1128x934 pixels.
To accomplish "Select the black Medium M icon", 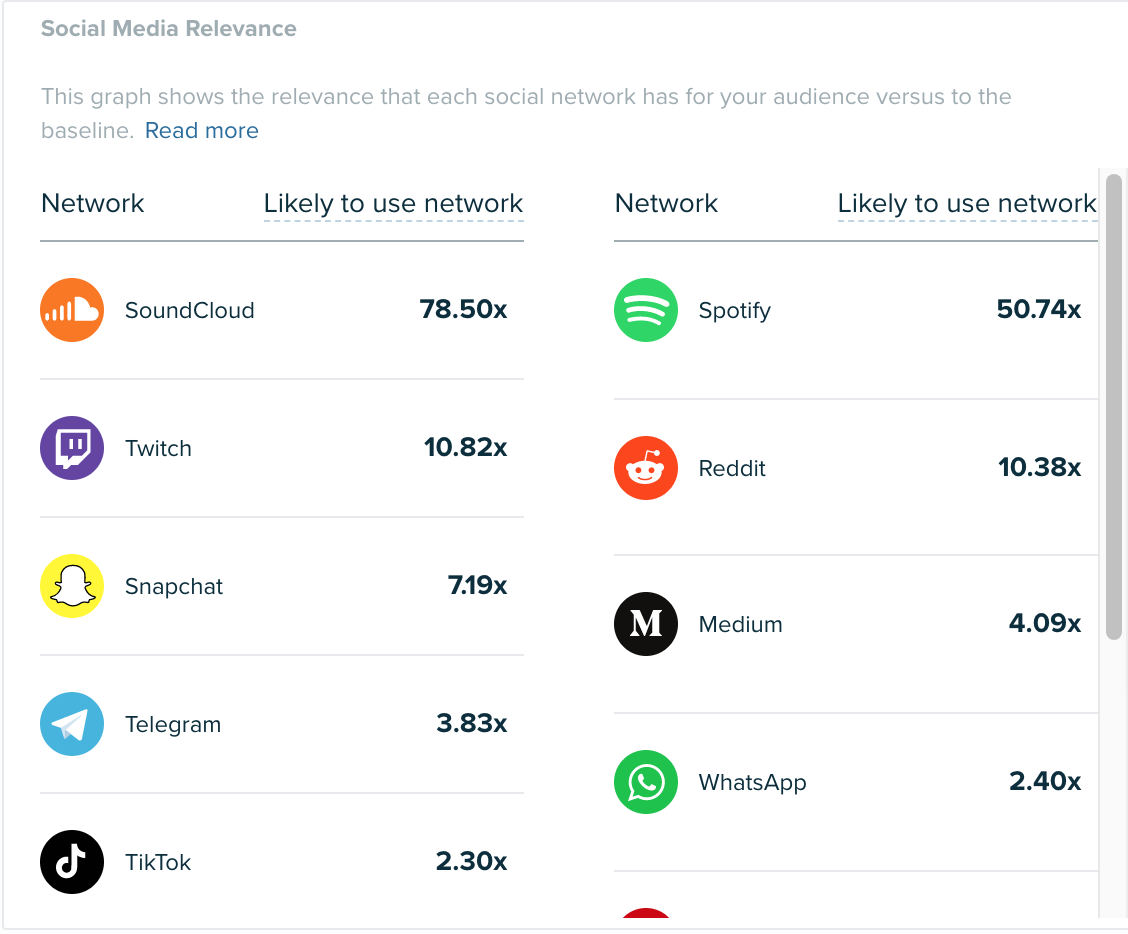I will click(646, 625).
